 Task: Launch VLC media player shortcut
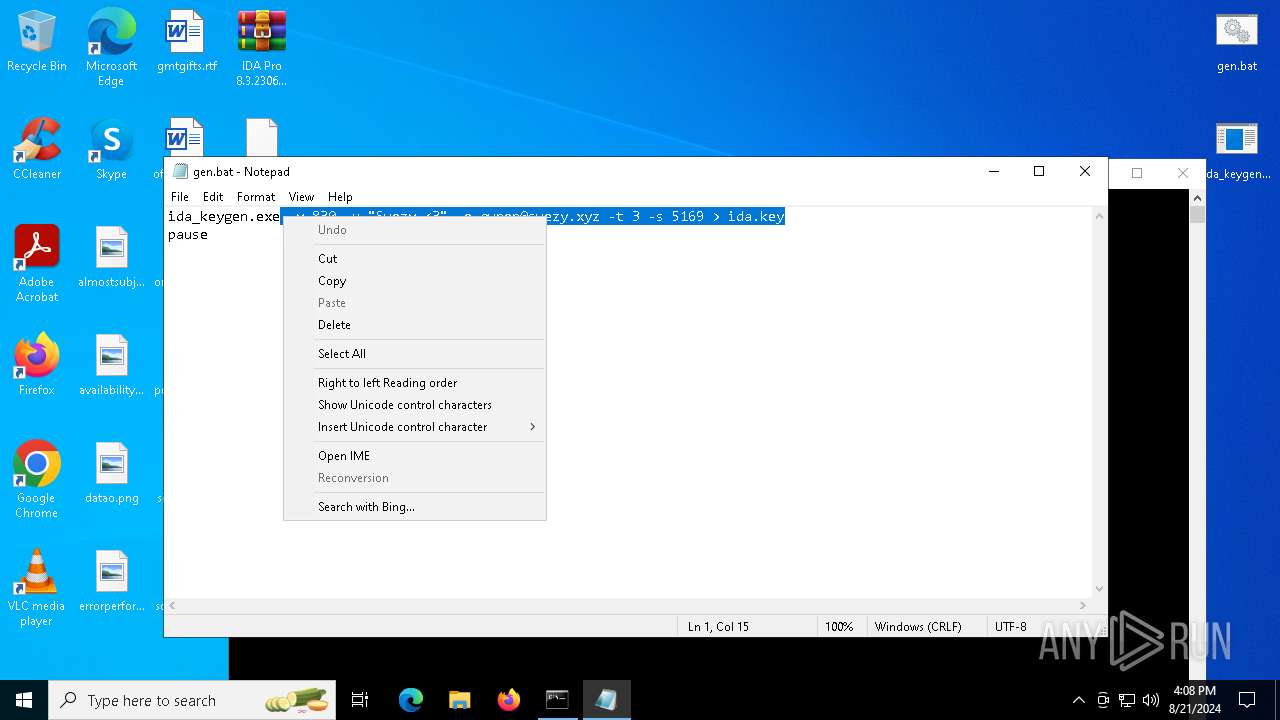37,588
